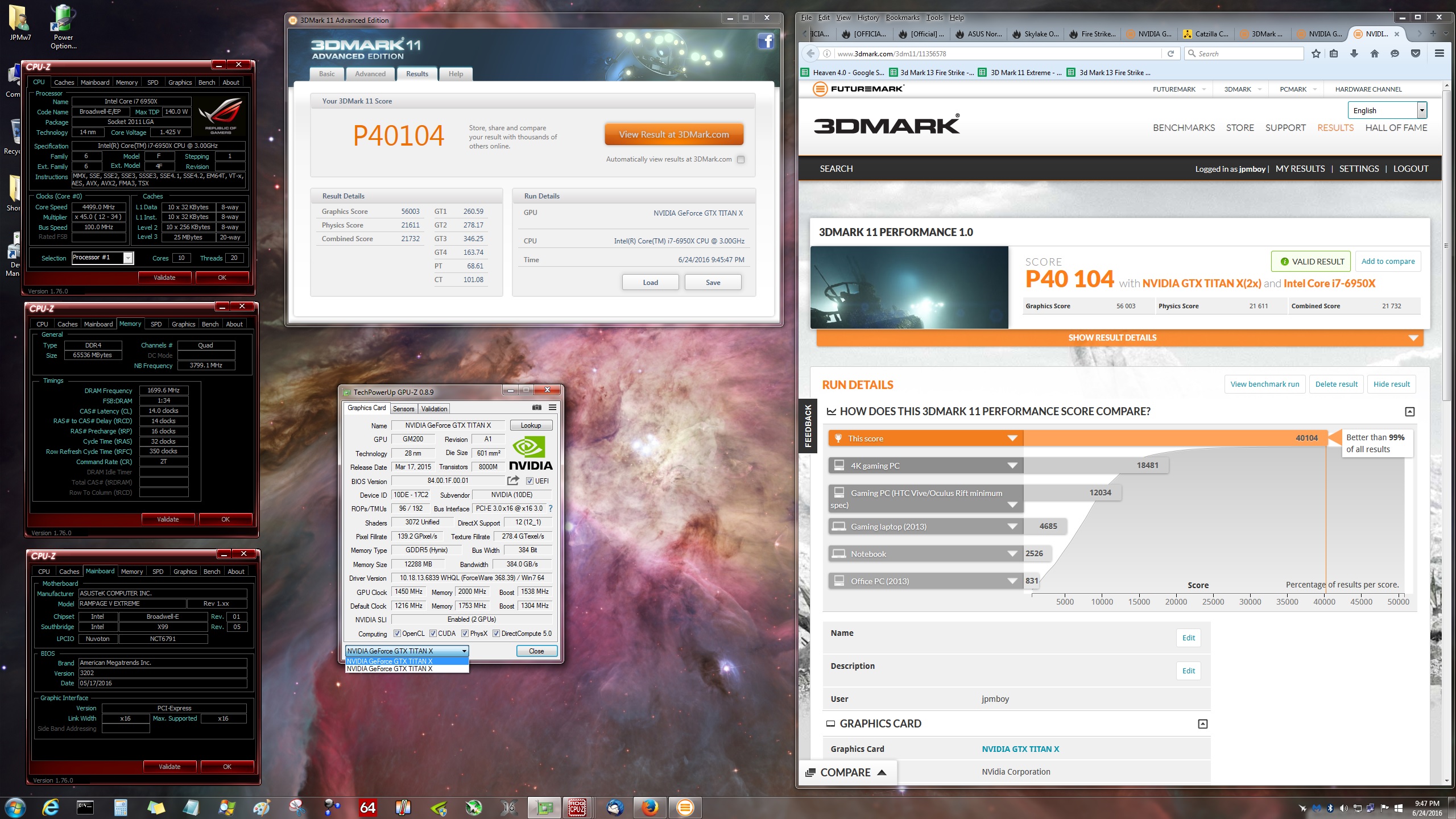Screen dimensions: 1456x819
Task: Open the Sensors tab in GPU-Z
Action: [403, 408]
